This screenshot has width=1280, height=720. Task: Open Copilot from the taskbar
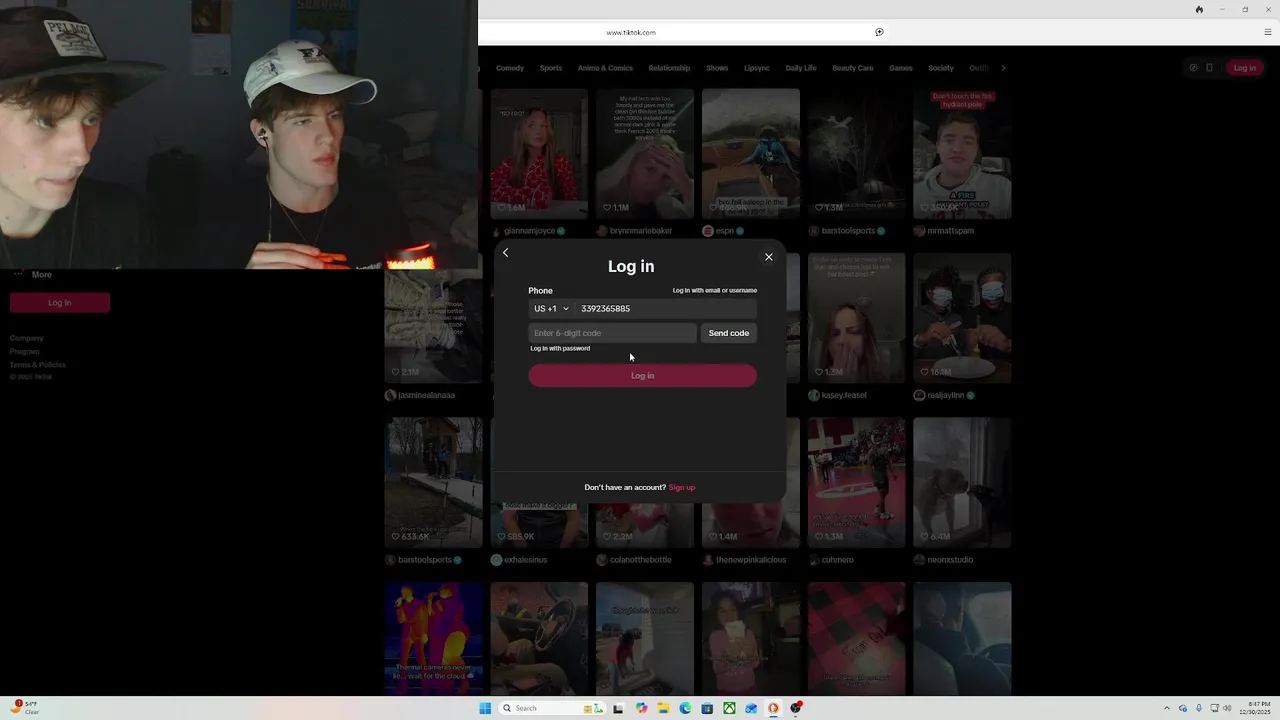[x=641, y=708]
